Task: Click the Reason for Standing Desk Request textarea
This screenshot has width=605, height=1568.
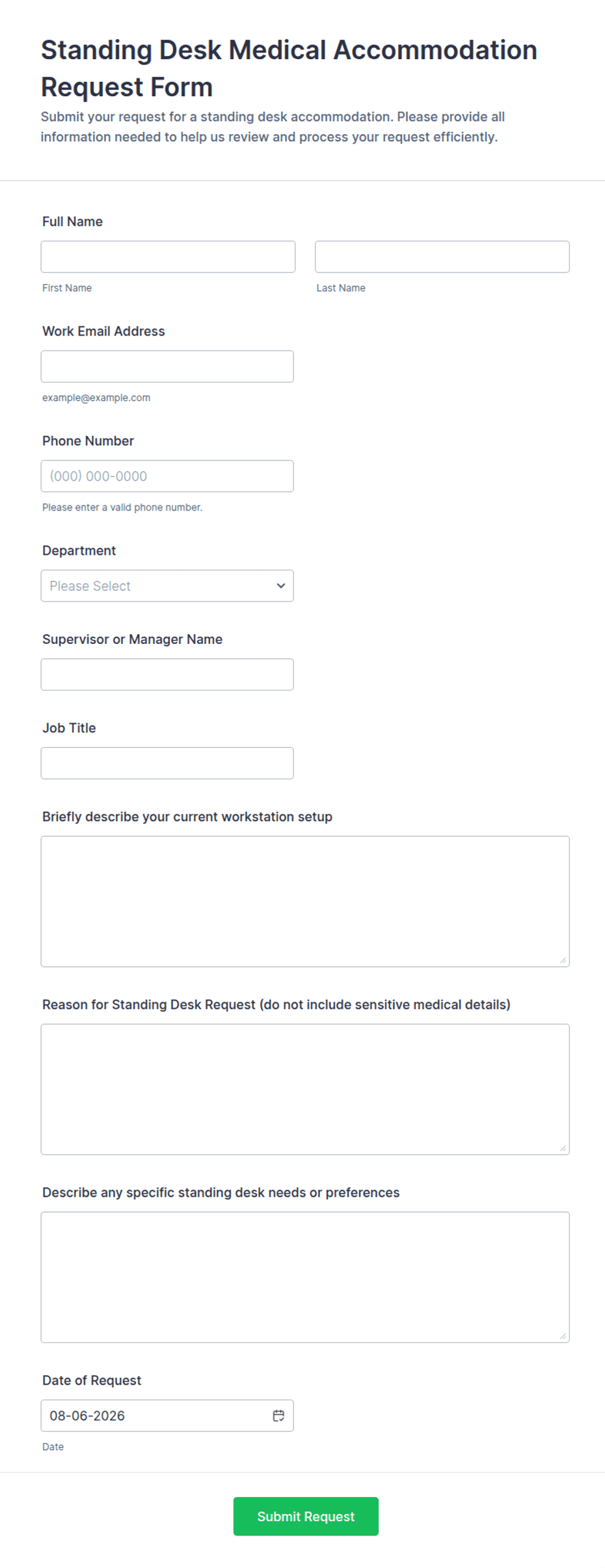Action: coord(305,1089)
